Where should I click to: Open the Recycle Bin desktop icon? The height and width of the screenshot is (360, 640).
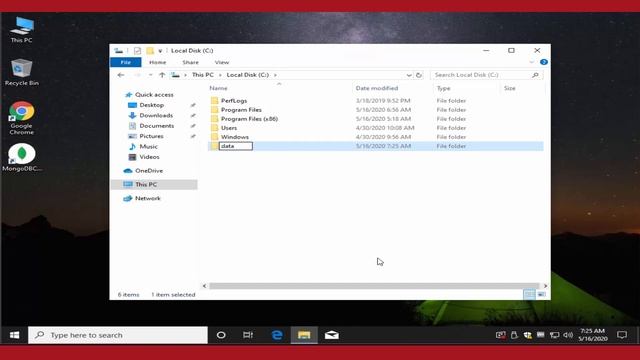(x=22, y=72)
